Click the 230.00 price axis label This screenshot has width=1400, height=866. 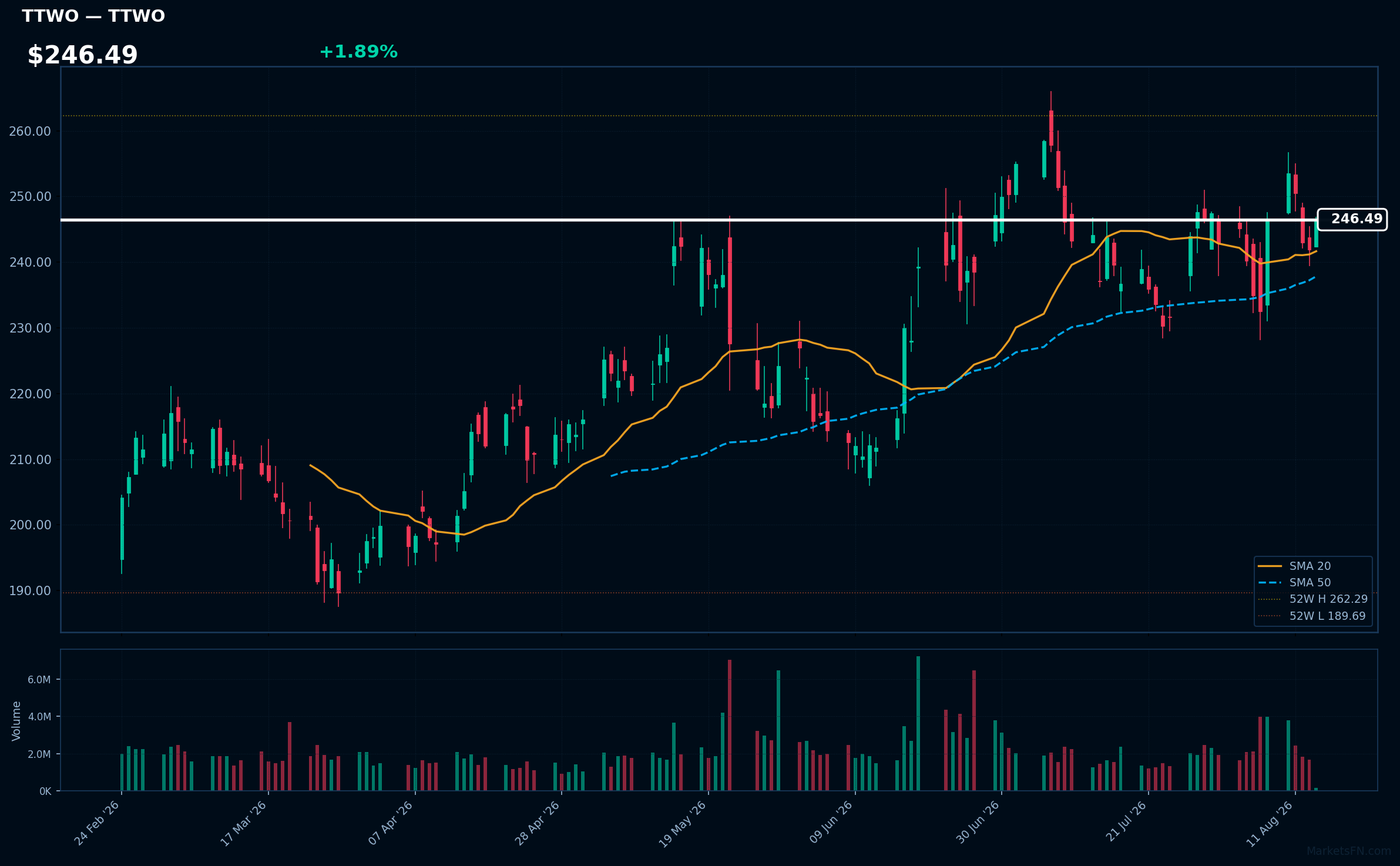pyautogui.click(x=30, y=328)
